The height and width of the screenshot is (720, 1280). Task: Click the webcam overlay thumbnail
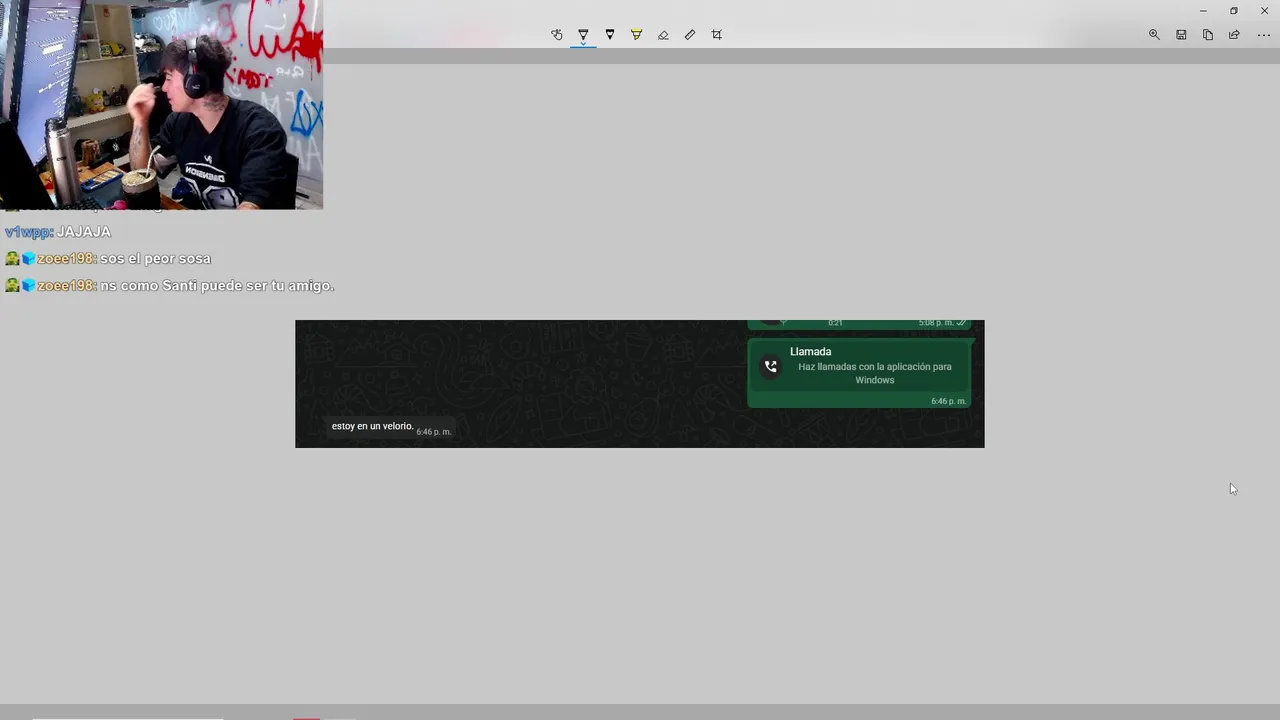pos(161,104)
